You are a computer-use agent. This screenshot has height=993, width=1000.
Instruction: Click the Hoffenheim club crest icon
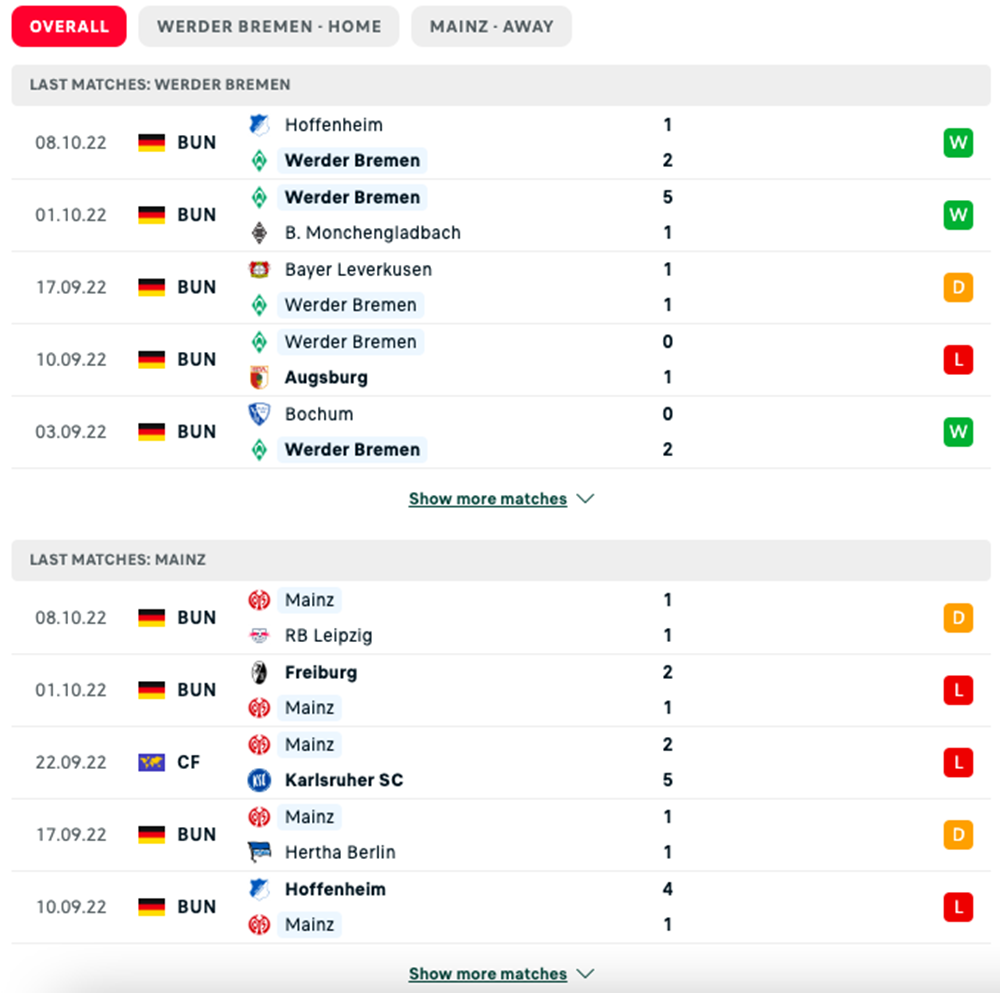pyautogui.click(x=259, y=125)
